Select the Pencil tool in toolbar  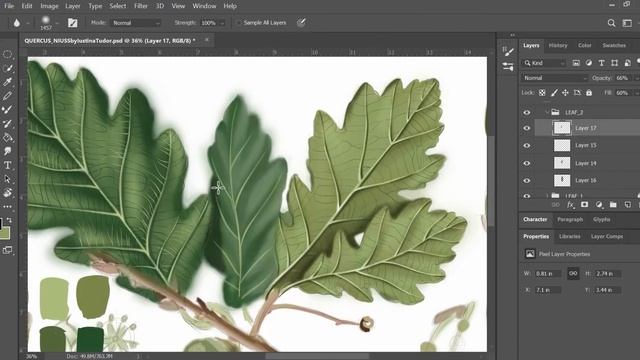pos(7,96)
